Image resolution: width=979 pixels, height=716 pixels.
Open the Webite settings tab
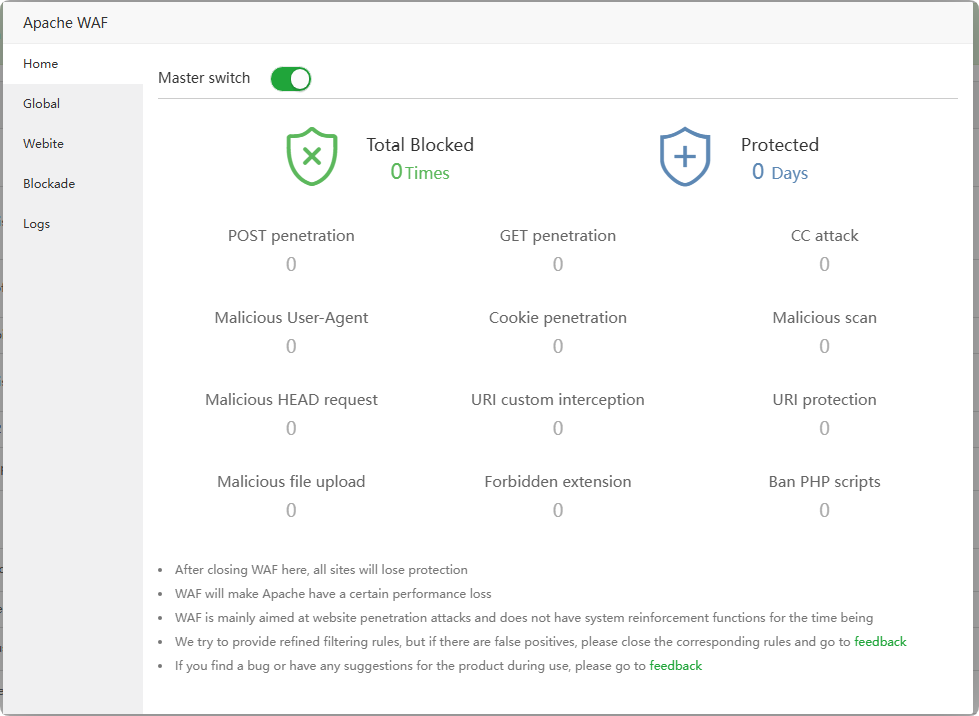pyautogui.click(x=44, y=144)
